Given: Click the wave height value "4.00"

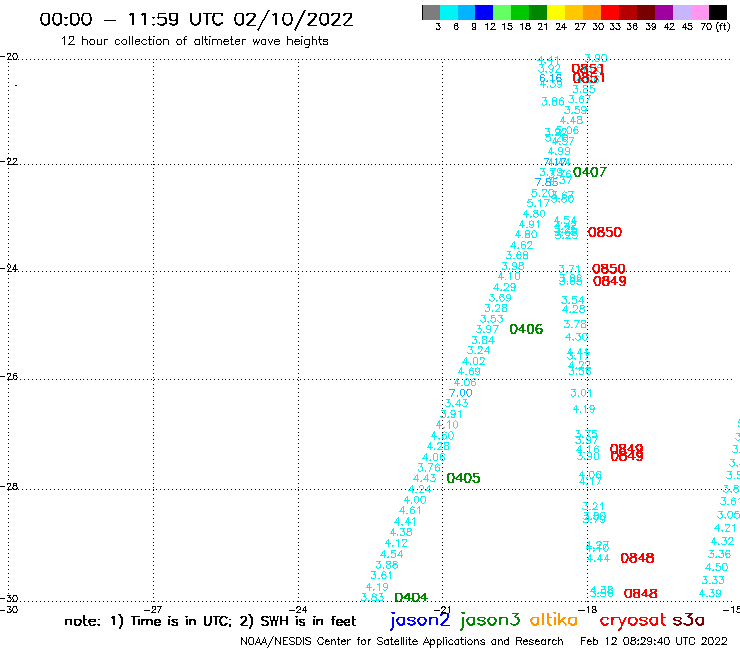Looking at the screenshot, I should click(415, 500).
